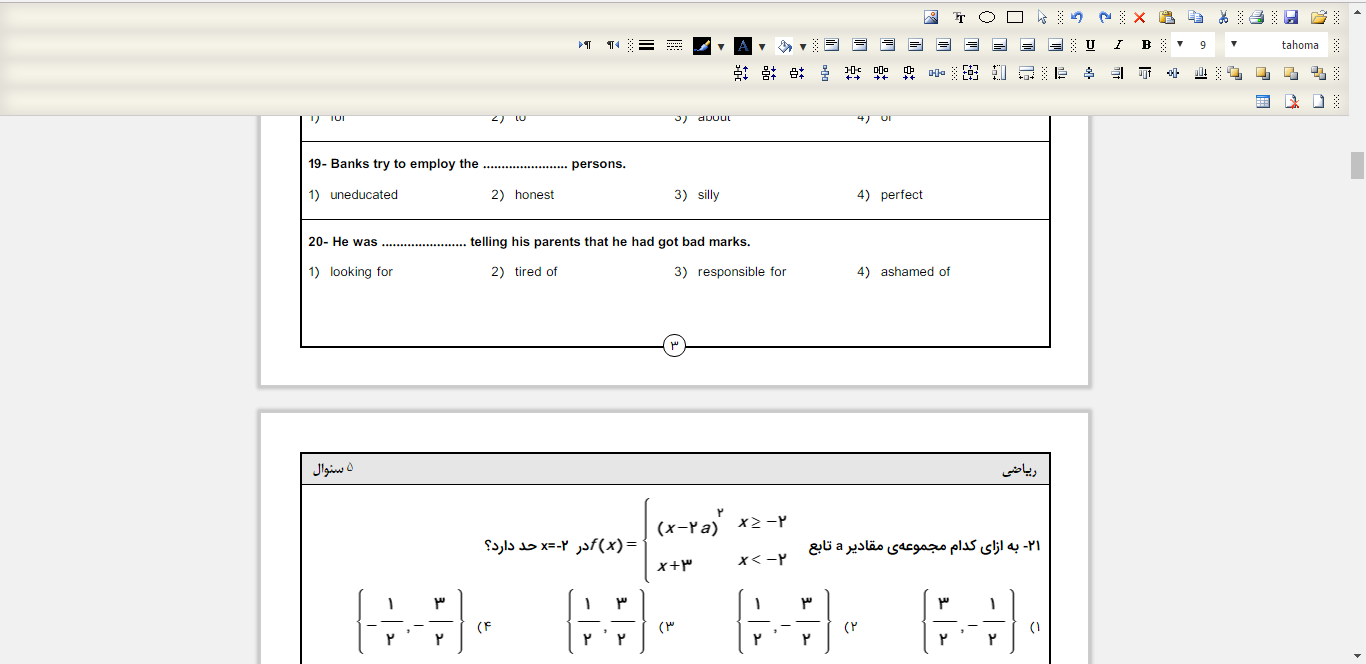This screenshot has height=664, width=1366.
Task: Toggle bold formatting
Action: point(1146,45)
